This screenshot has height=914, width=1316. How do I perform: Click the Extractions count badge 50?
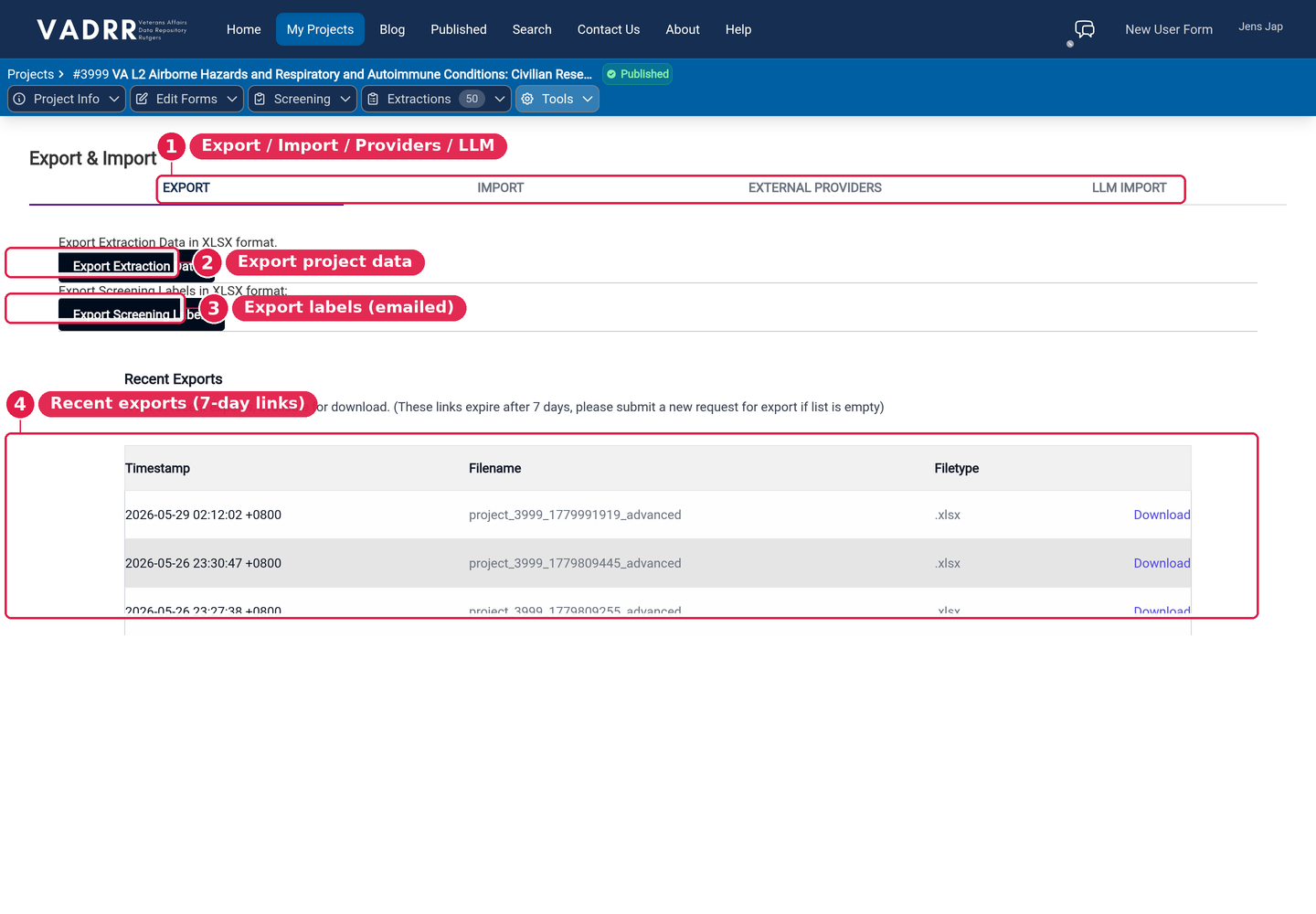pos(472,99)
